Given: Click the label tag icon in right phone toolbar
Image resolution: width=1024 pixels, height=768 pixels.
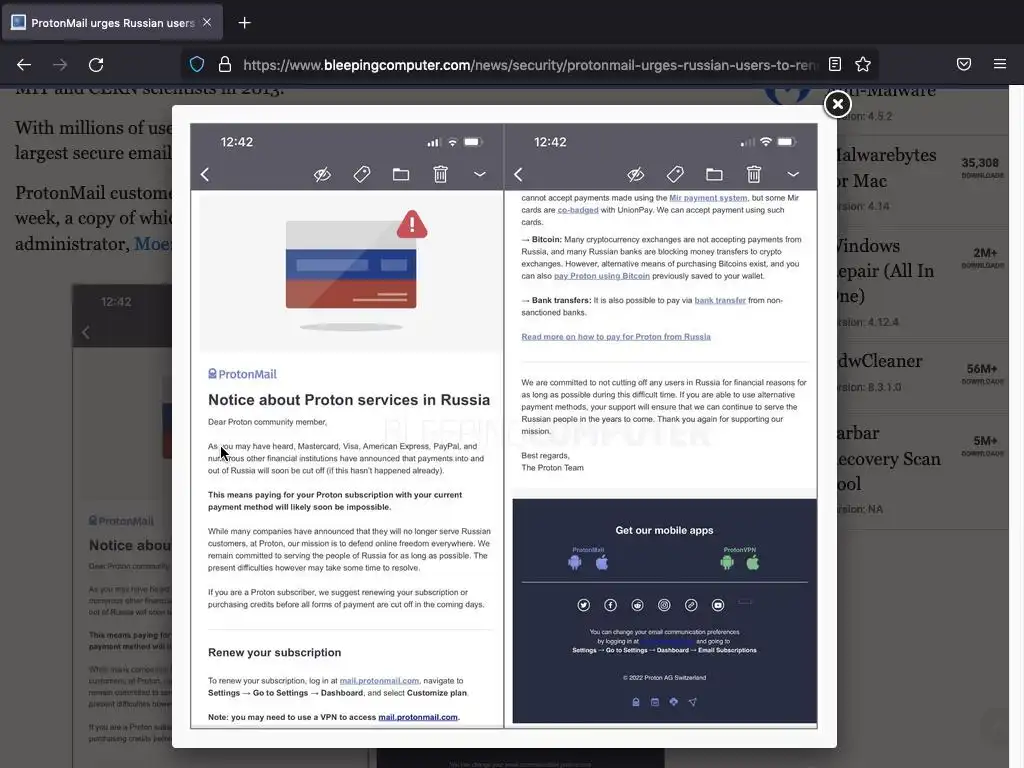Looking at the screenshot, I should coord(675,174).
